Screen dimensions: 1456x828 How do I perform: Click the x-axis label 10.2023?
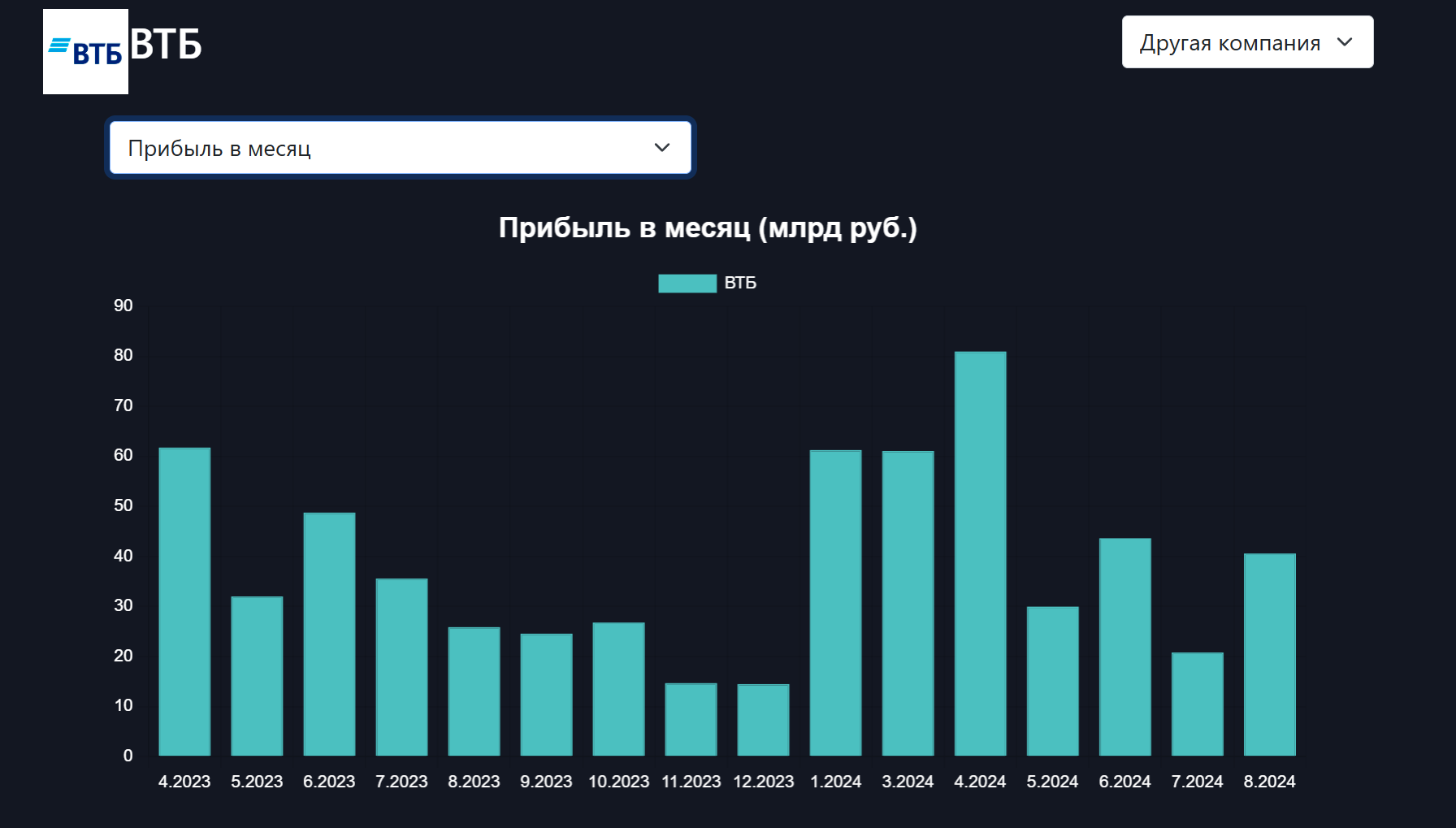click(618, 782)
